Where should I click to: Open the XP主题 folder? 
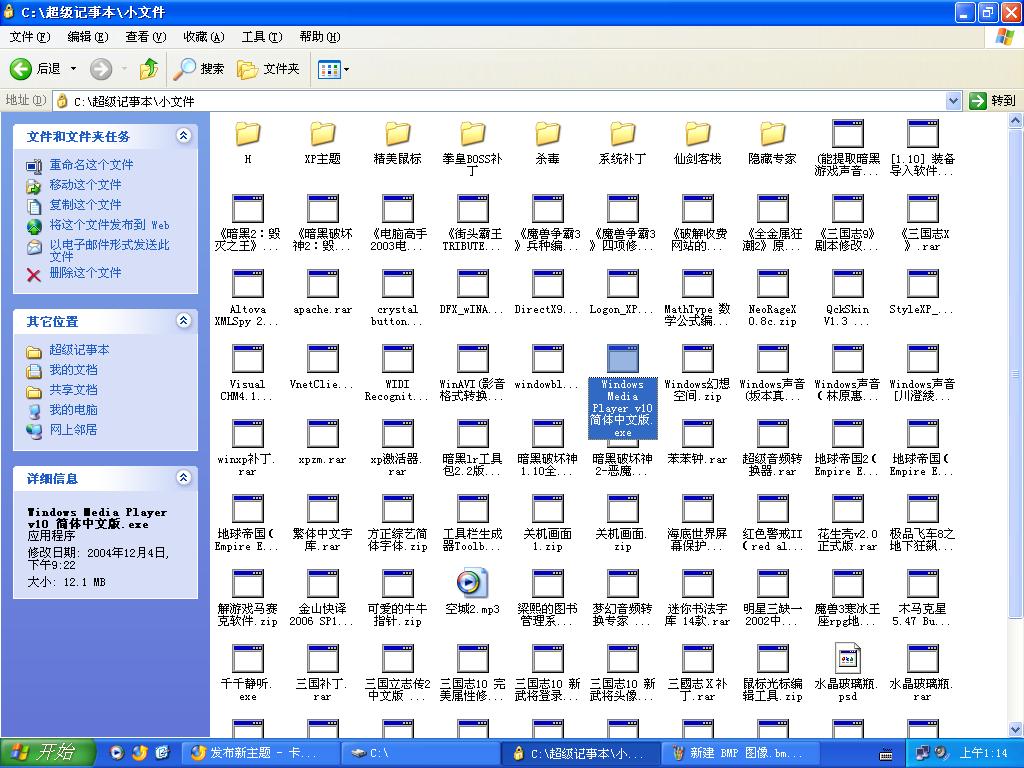click(322, 134)
